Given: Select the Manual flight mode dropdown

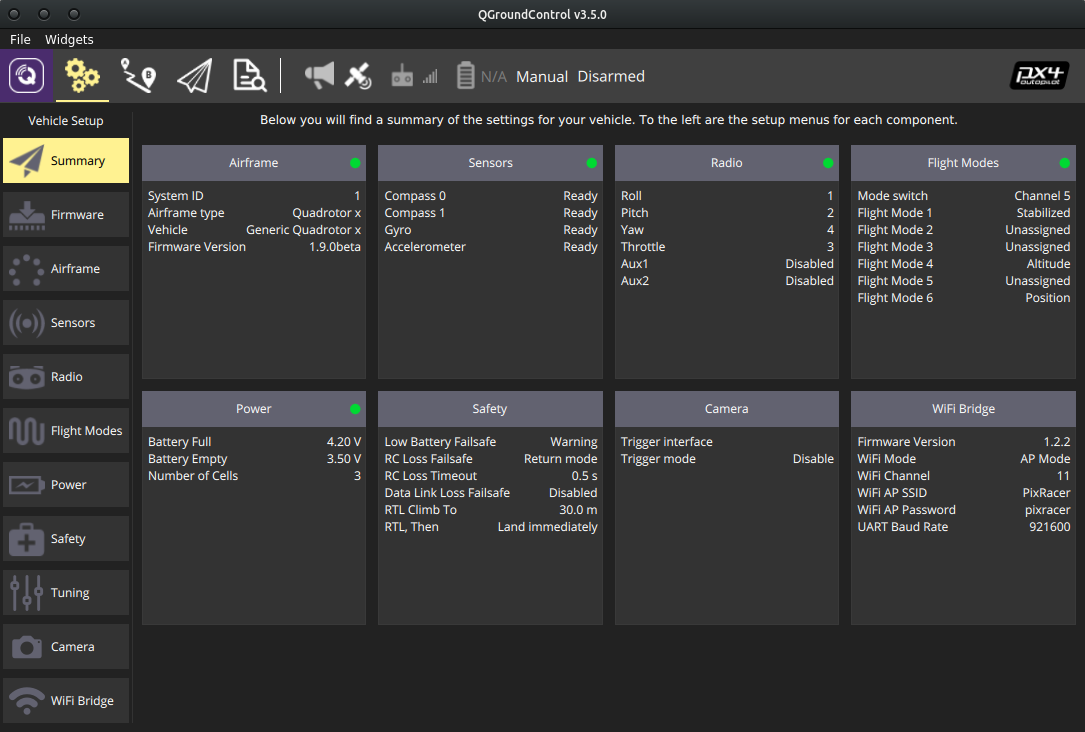Looking at the screenshot, I should coord(542,77).
